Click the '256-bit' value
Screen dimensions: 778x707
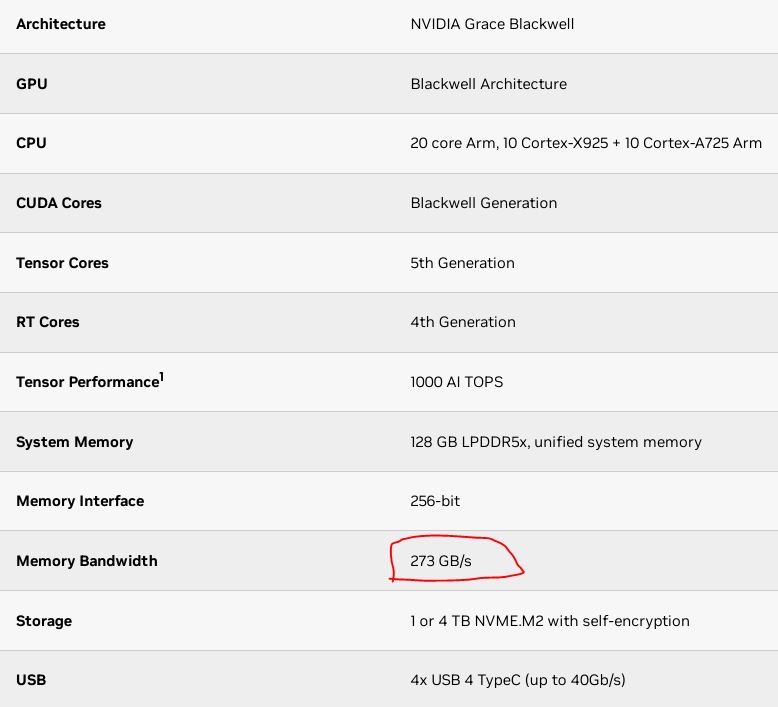435,501
